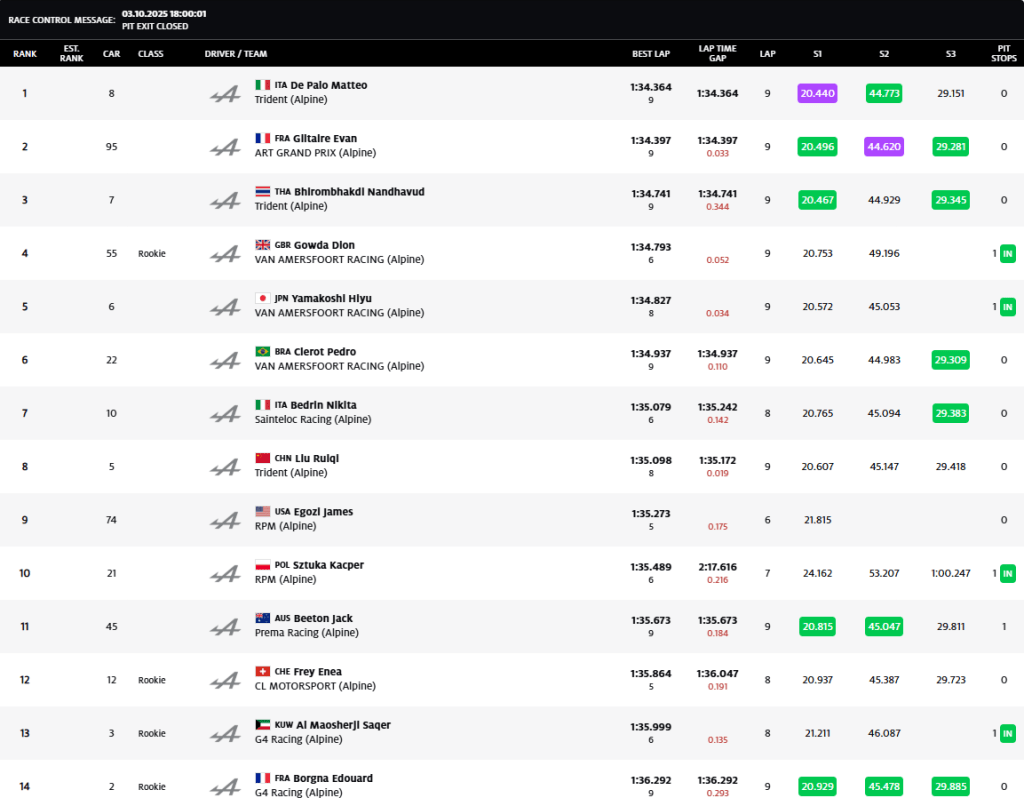Click the purple 44.620 S2 sector time
Screen dimensions: 1024x806
click(x=884, y=146)
